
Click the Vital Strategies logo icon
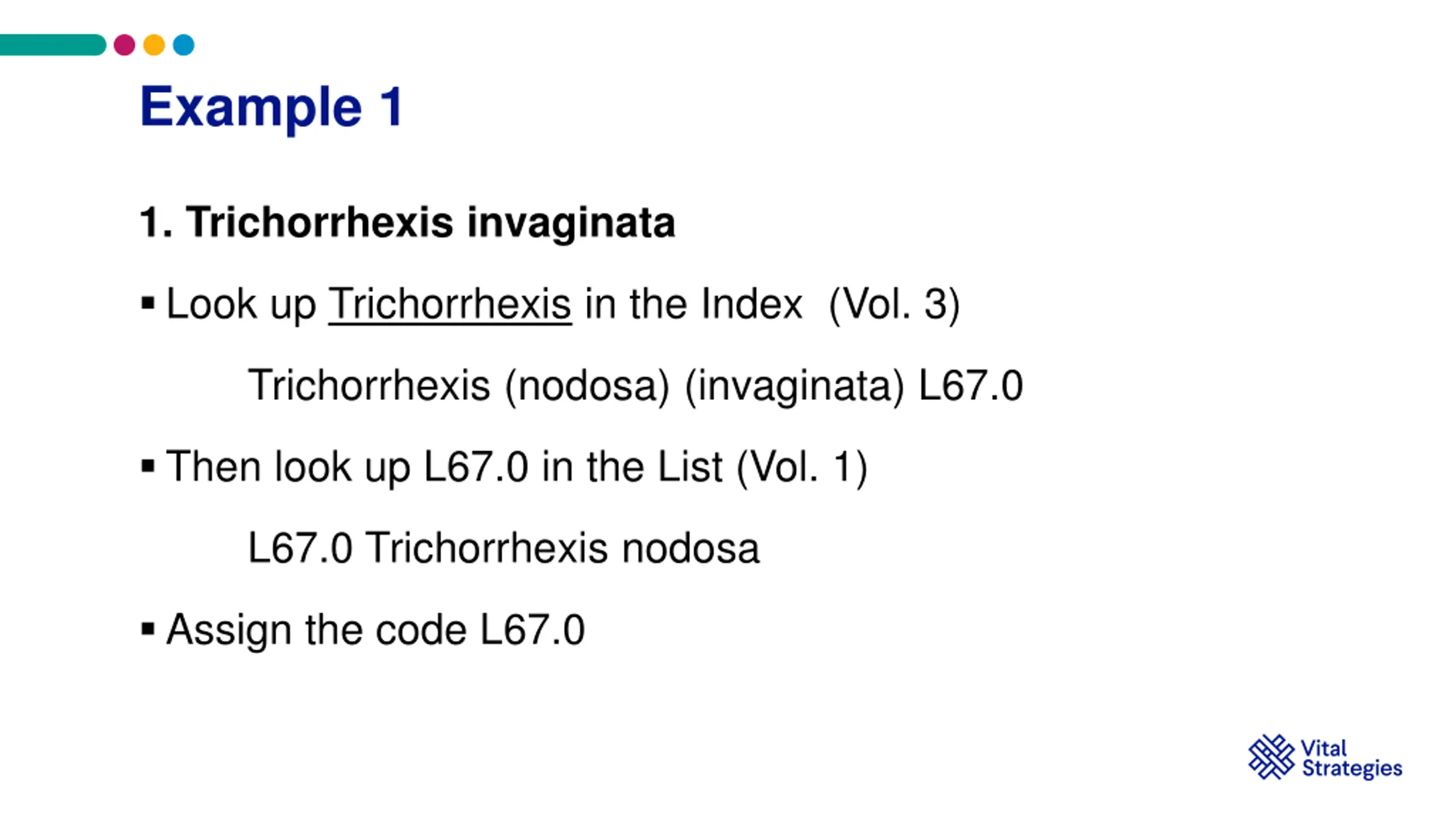tap(1272, 757)
